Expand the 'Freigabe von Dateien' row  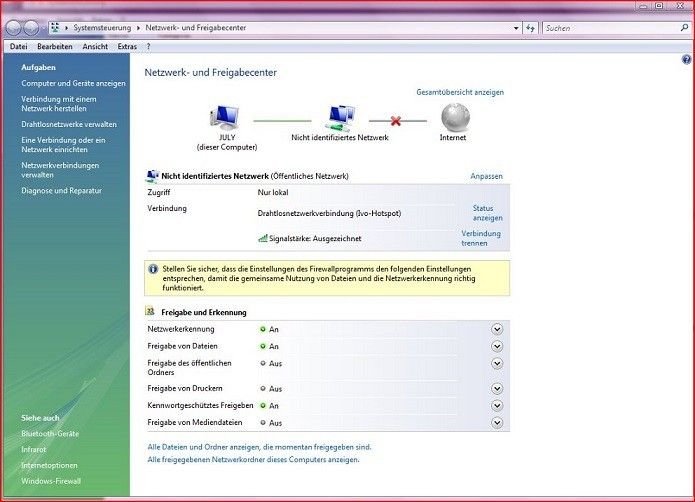(497, 346)
